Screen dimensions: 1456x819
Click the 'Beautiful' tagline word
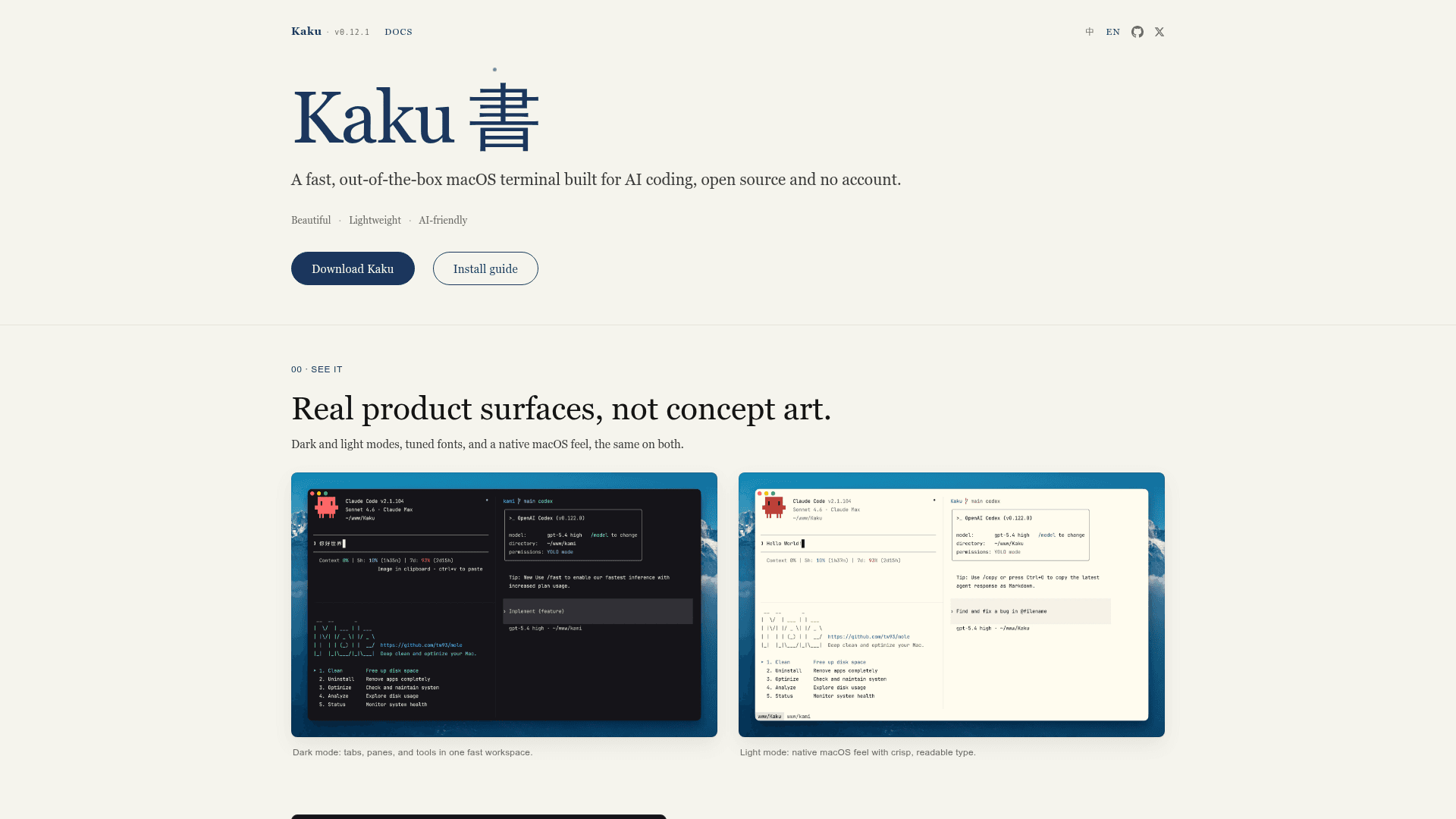311,220
